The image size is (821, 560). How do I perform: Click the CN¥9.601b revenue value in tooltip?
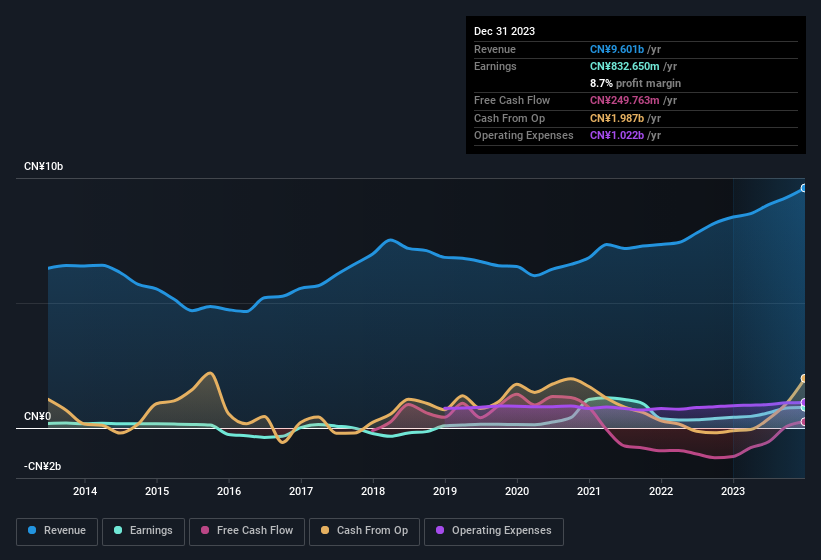coord(617,49)
